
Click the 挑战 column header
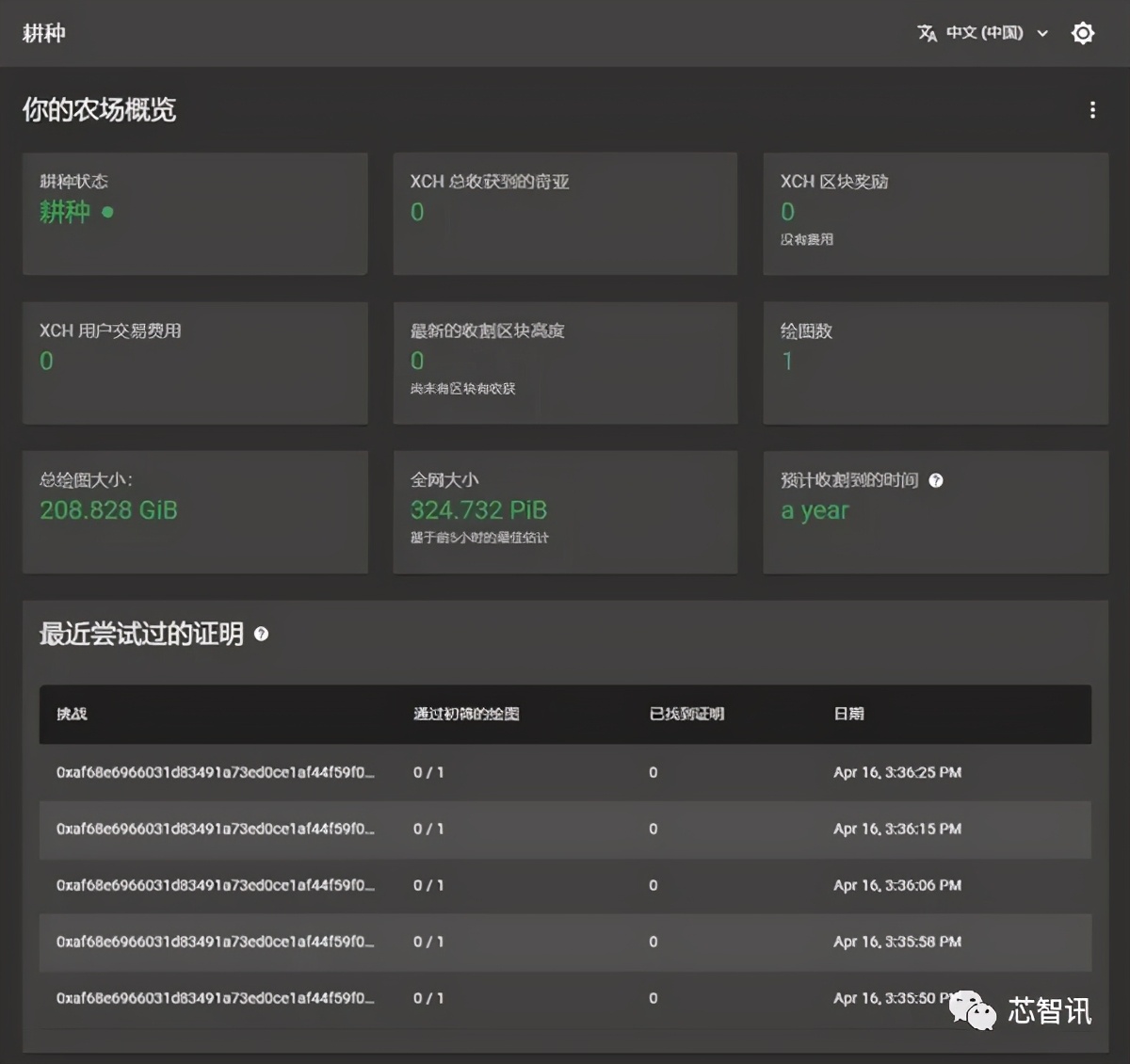click(69, 715)
